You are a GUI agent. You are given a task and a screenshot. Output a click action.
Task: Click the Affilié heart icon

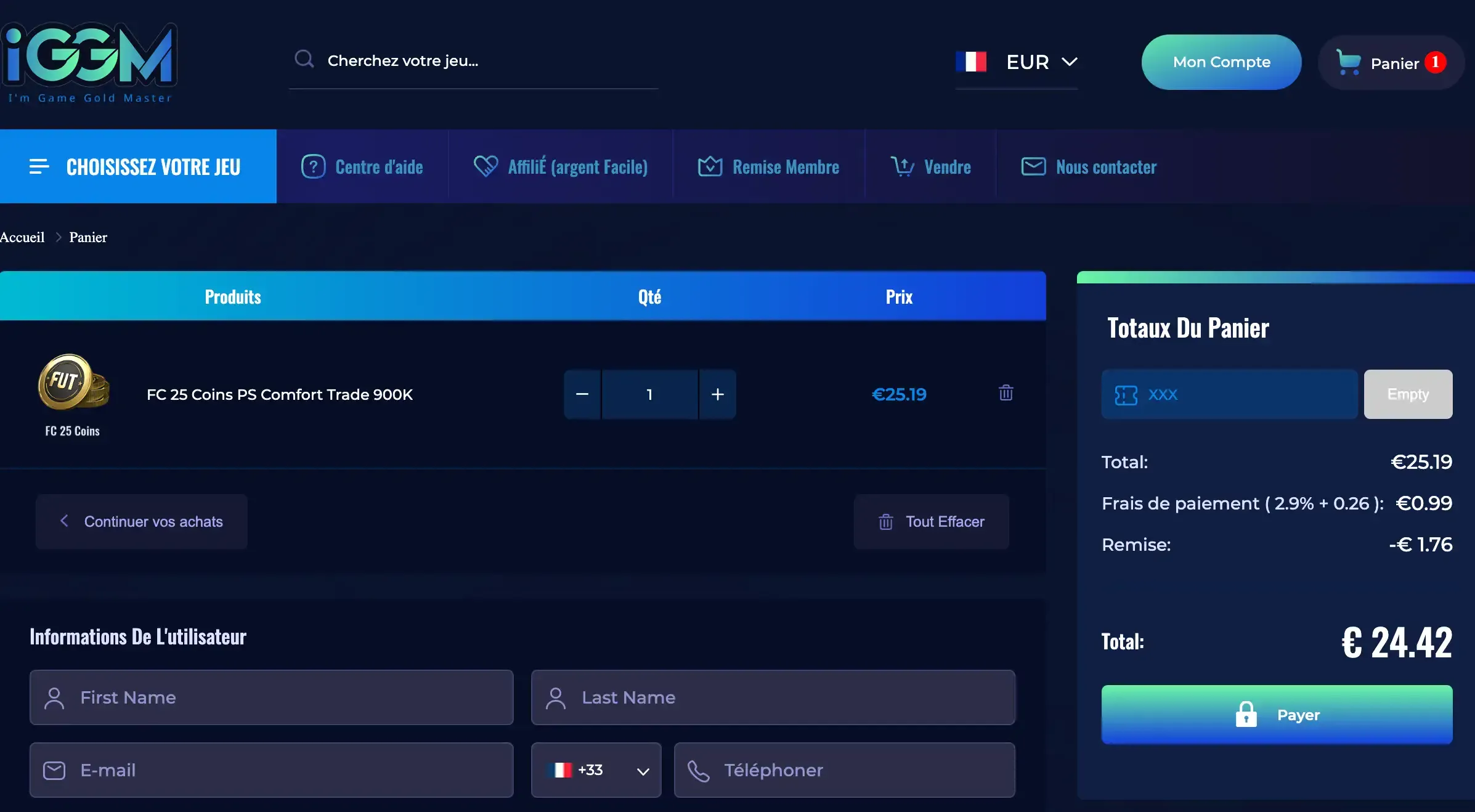486,166
